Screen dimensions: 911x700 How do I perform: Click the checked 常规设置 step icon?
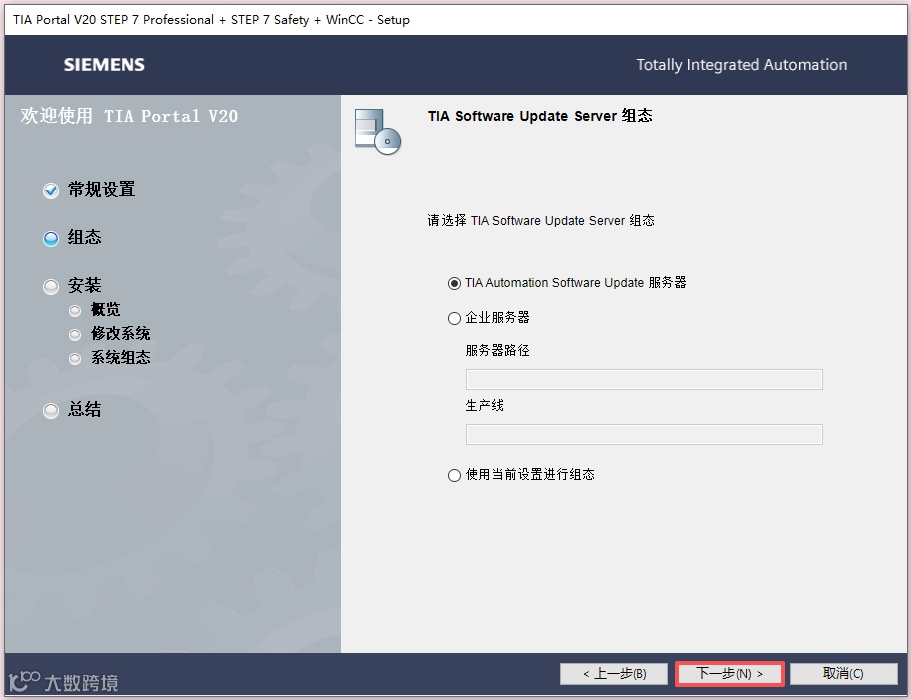click(x=51, y=191)
